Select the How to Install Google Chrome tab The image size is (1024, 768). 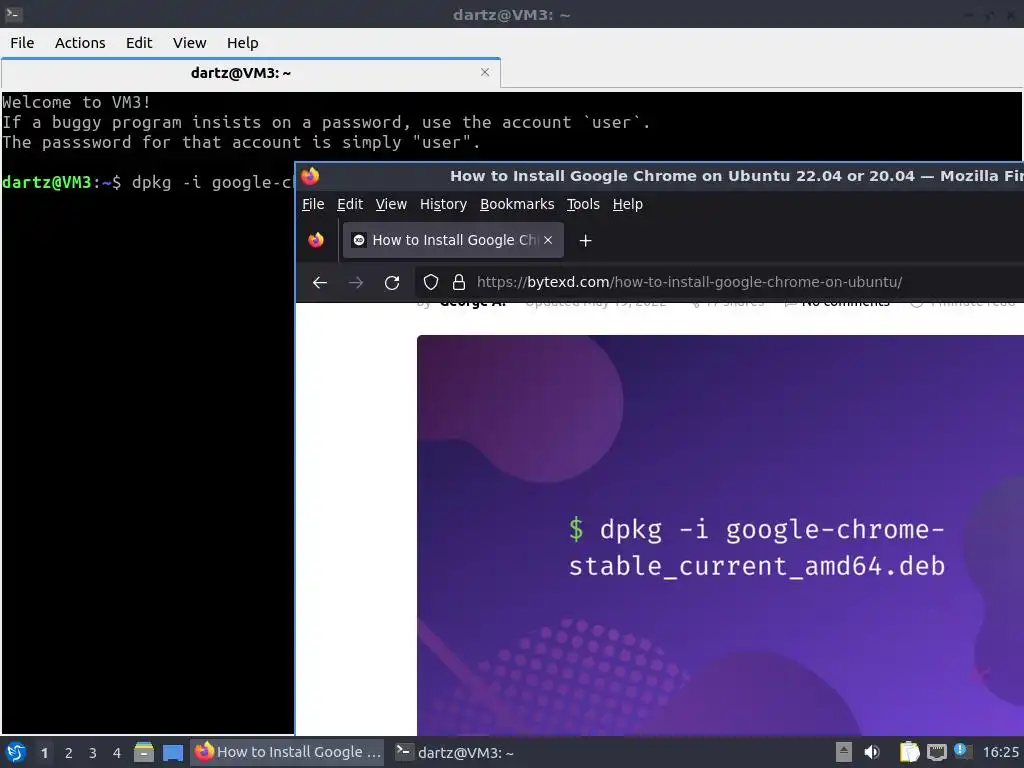453,240
